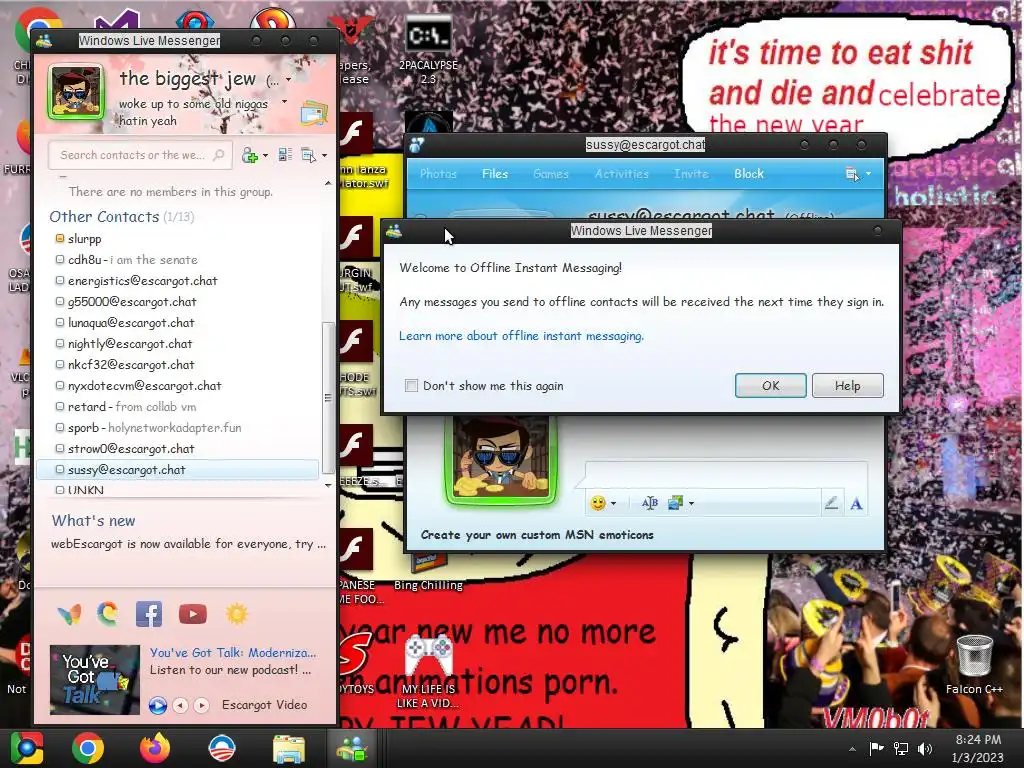
Task: Click the next video button near Escargot Video
Action: [201, 705]
